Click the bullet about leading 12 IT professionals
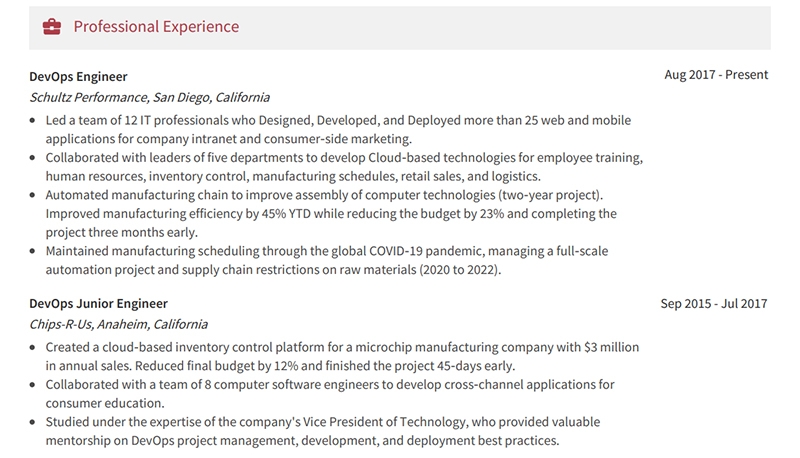 point(338,130)
